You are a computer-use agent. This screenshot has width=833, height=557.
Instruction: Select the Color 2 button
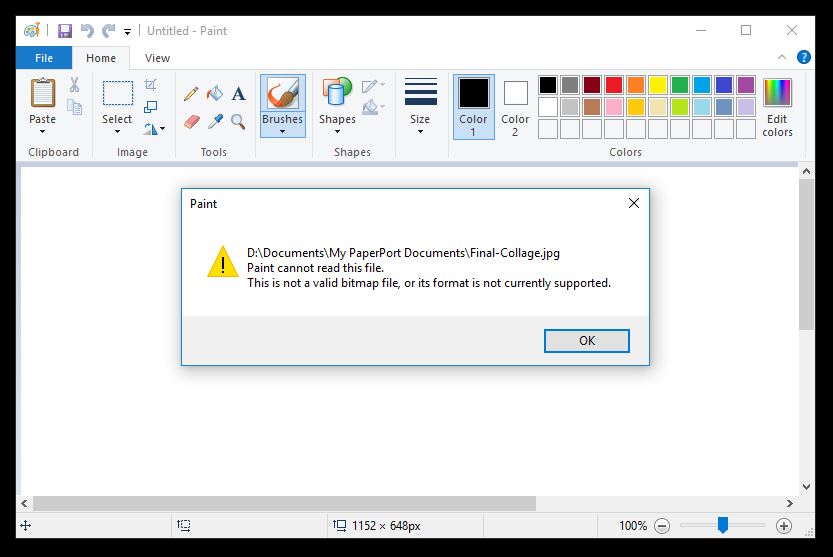(515, 107)
